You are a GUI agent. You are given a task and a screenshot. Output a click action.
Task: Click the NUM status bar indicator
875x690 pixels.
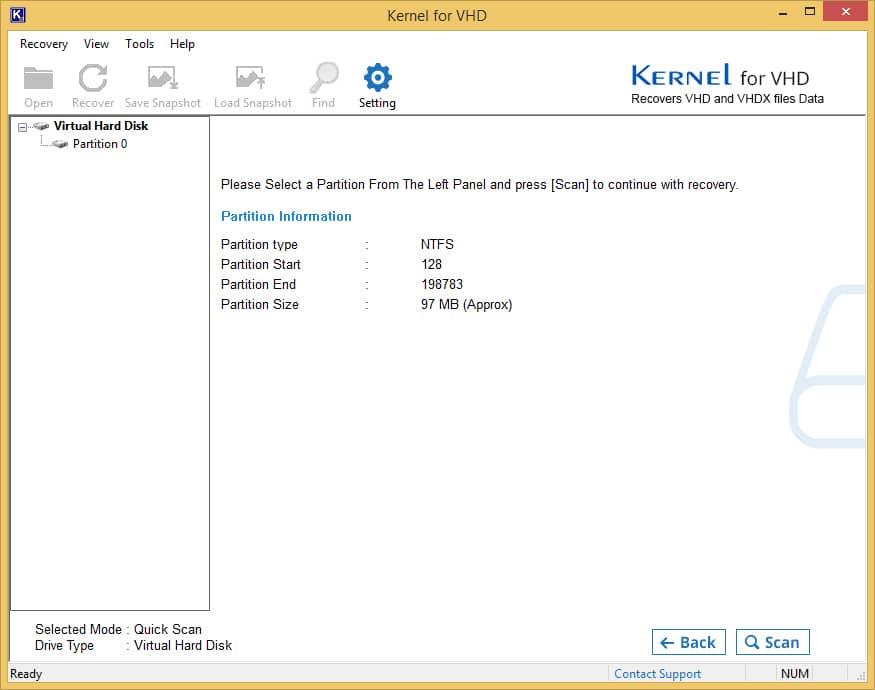795,674
